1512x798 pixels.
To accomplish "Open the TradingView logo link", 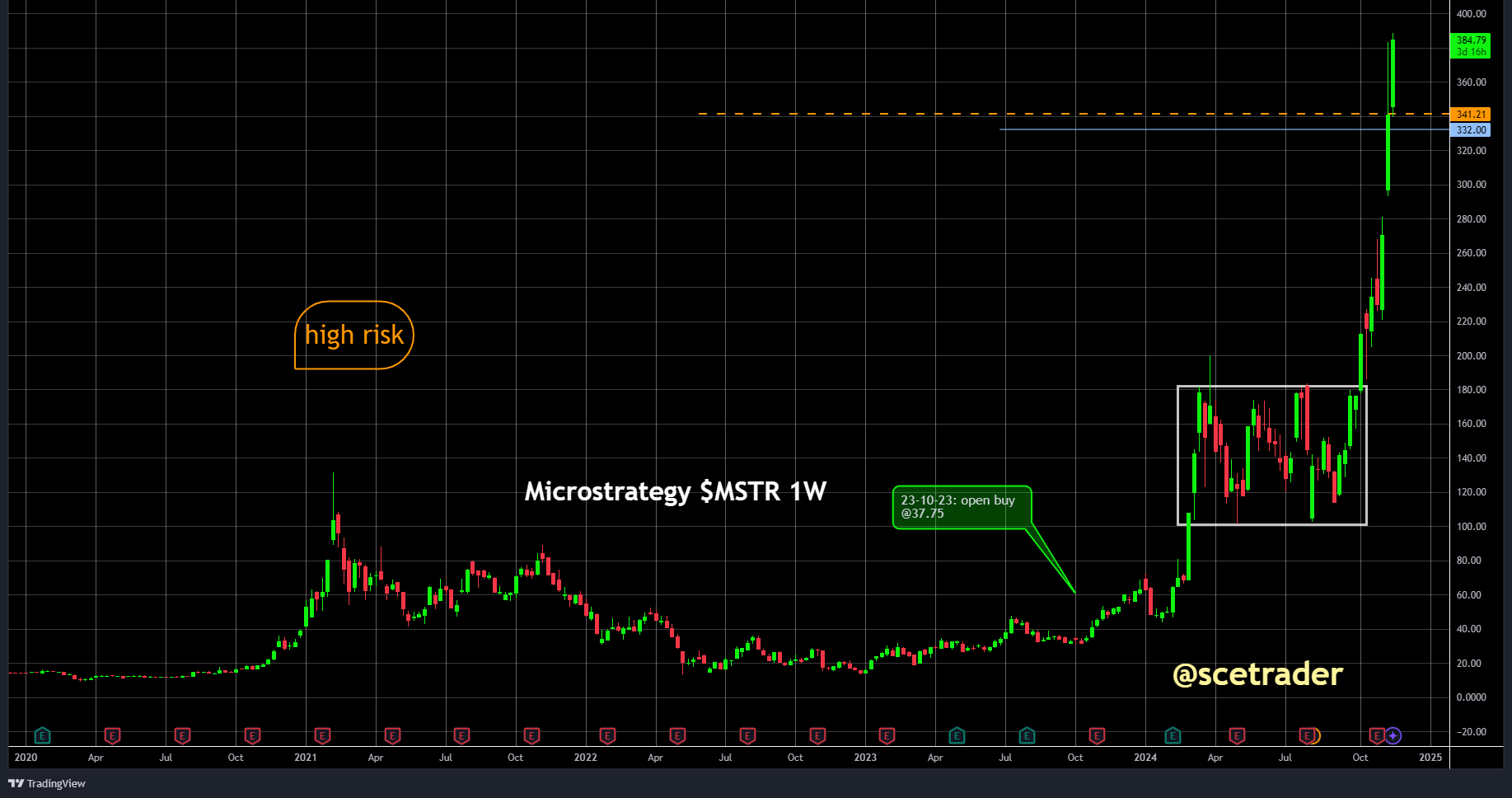I will point(47,783).
